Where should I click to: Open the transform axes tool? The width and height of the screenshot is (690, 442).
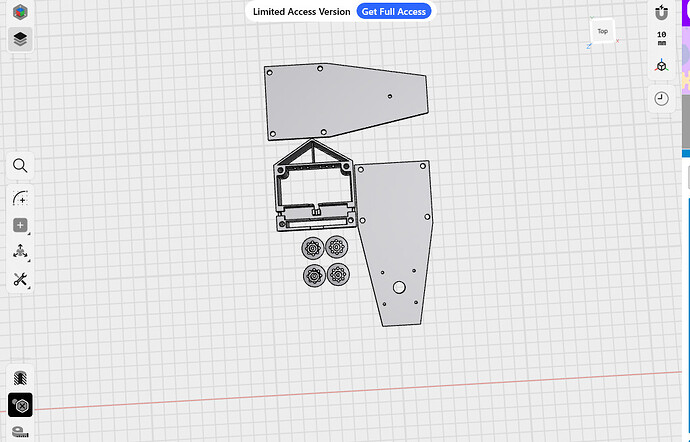point(20,252)
